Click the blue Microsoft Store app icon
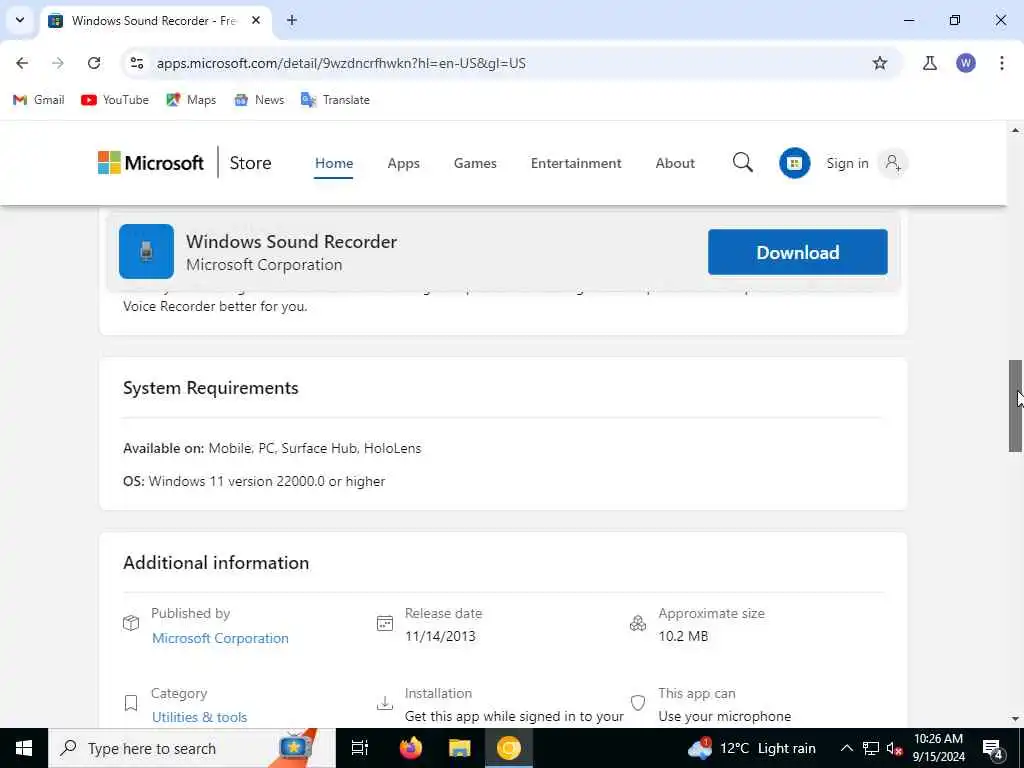This screenshot has width=1024, height=768. coord(794,163)
